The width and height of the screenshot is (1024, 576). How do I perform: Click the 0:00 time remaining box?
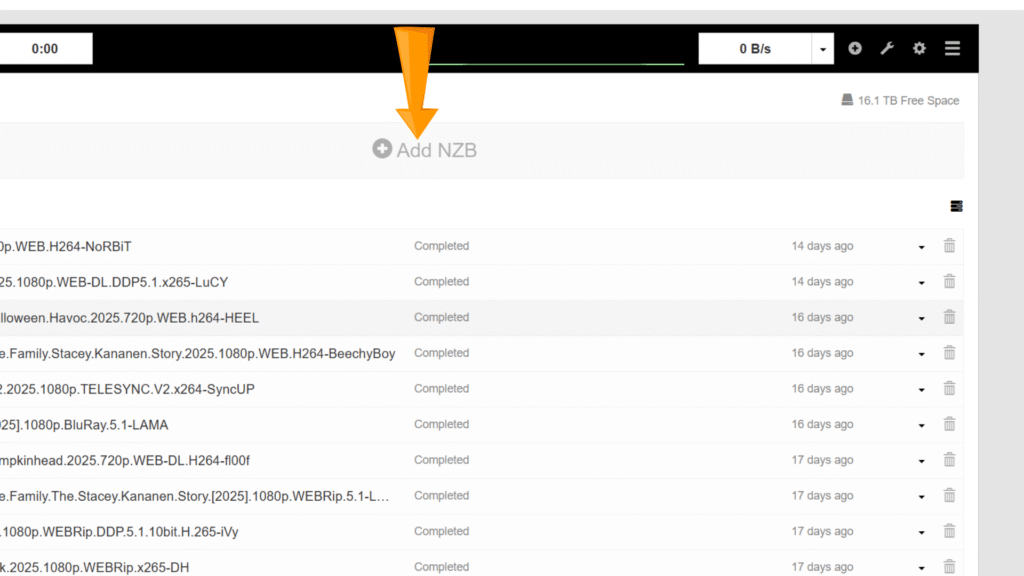(45, 49)
